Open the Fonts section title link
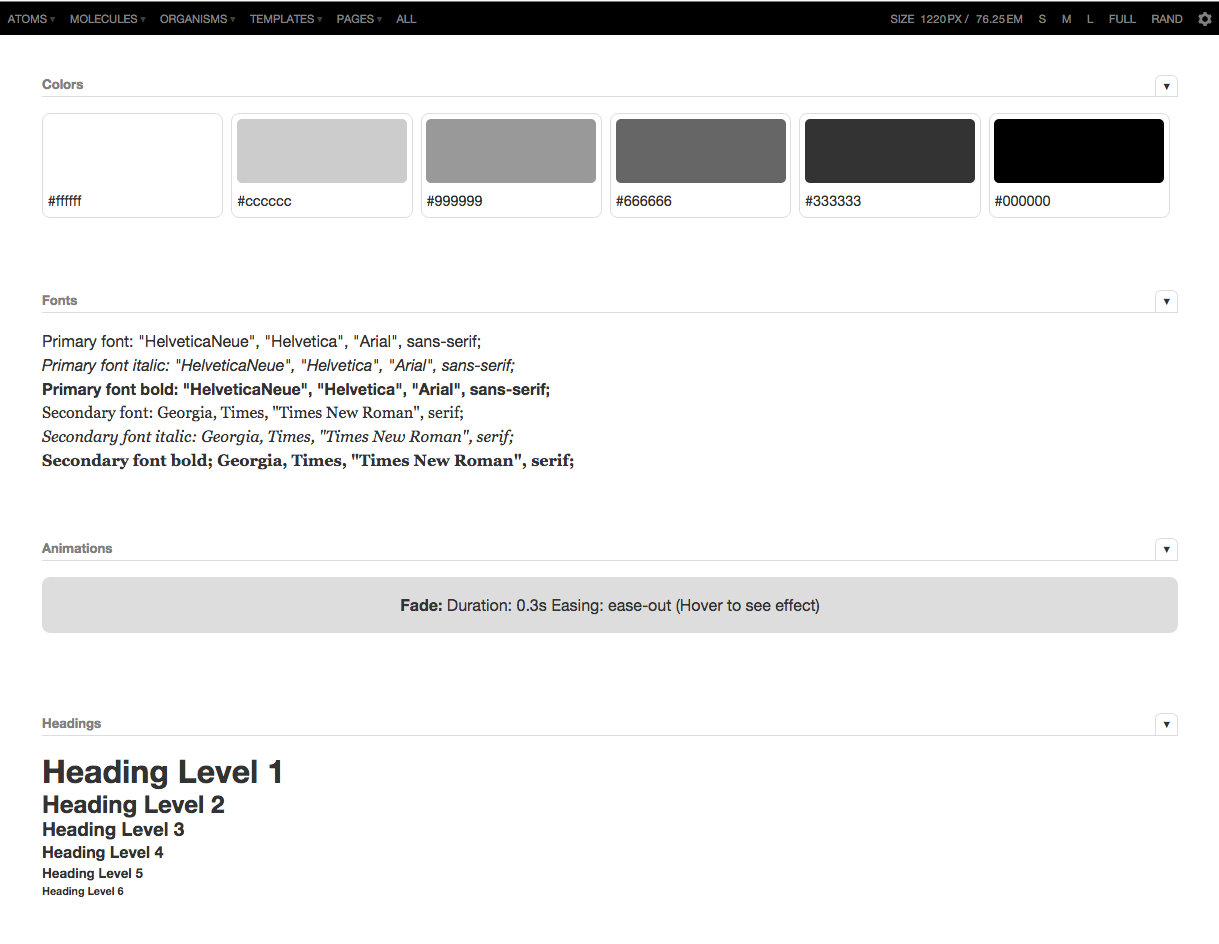 click(59, 301)
